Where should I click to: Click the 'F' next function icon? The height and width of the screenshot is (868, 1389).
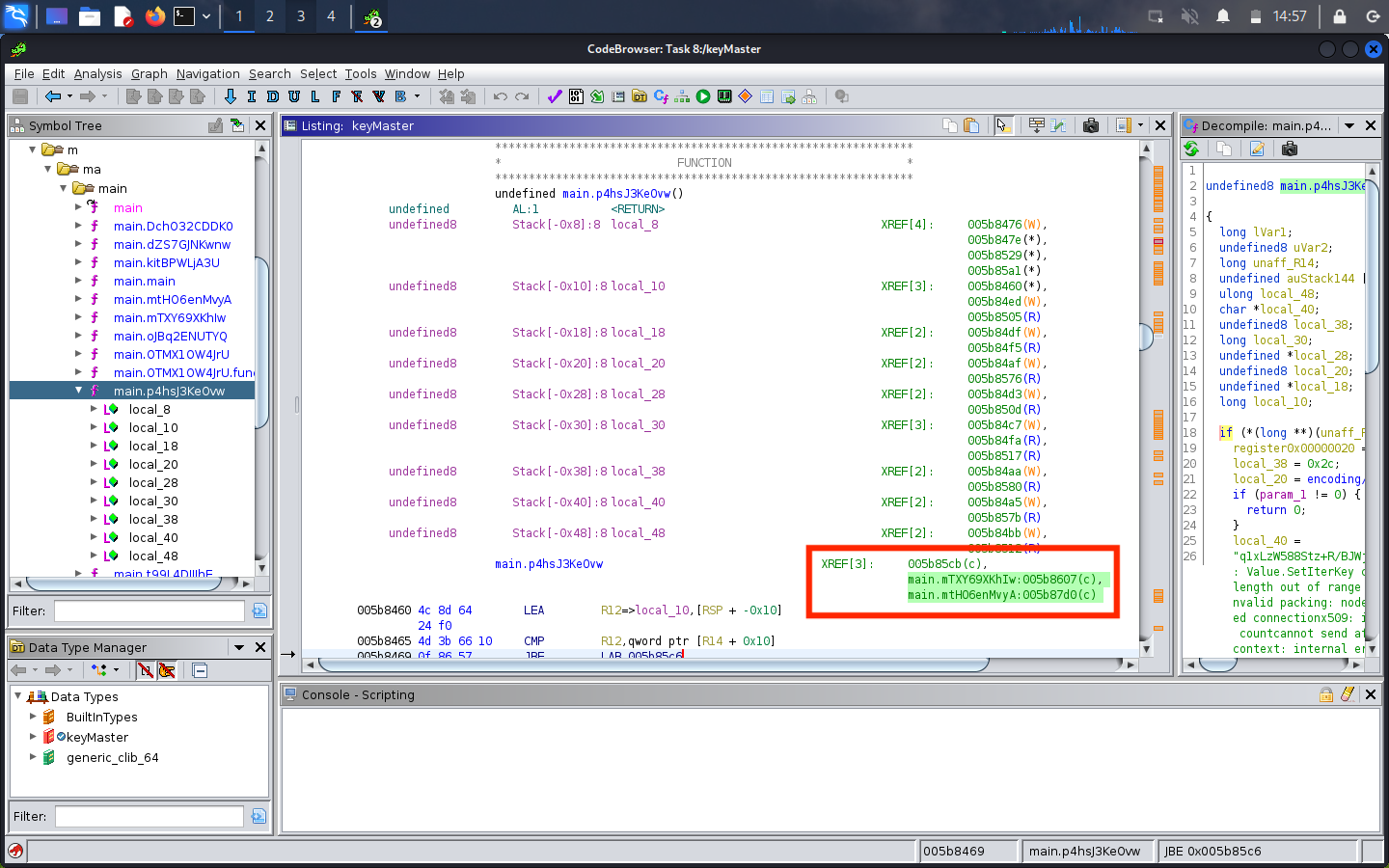(x=337, y=96)
